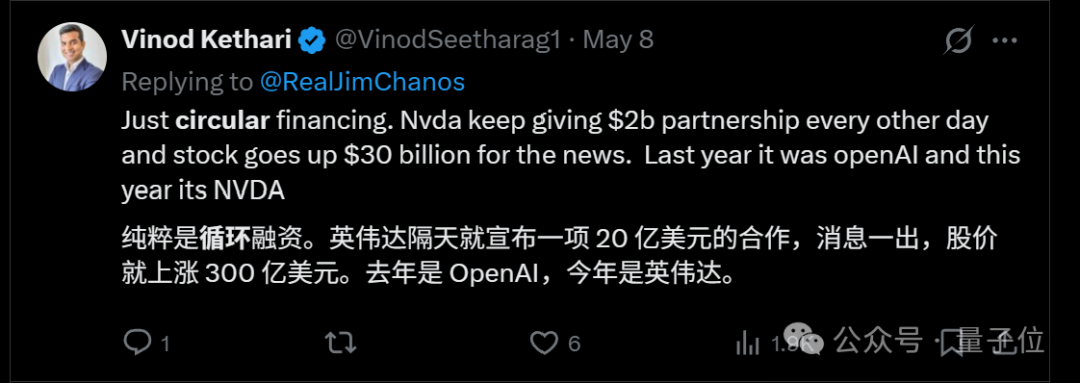This screenshot has width=1080, height=383.
Task: Open the @VinodSeetharag1 handle link
Action: 448,40
